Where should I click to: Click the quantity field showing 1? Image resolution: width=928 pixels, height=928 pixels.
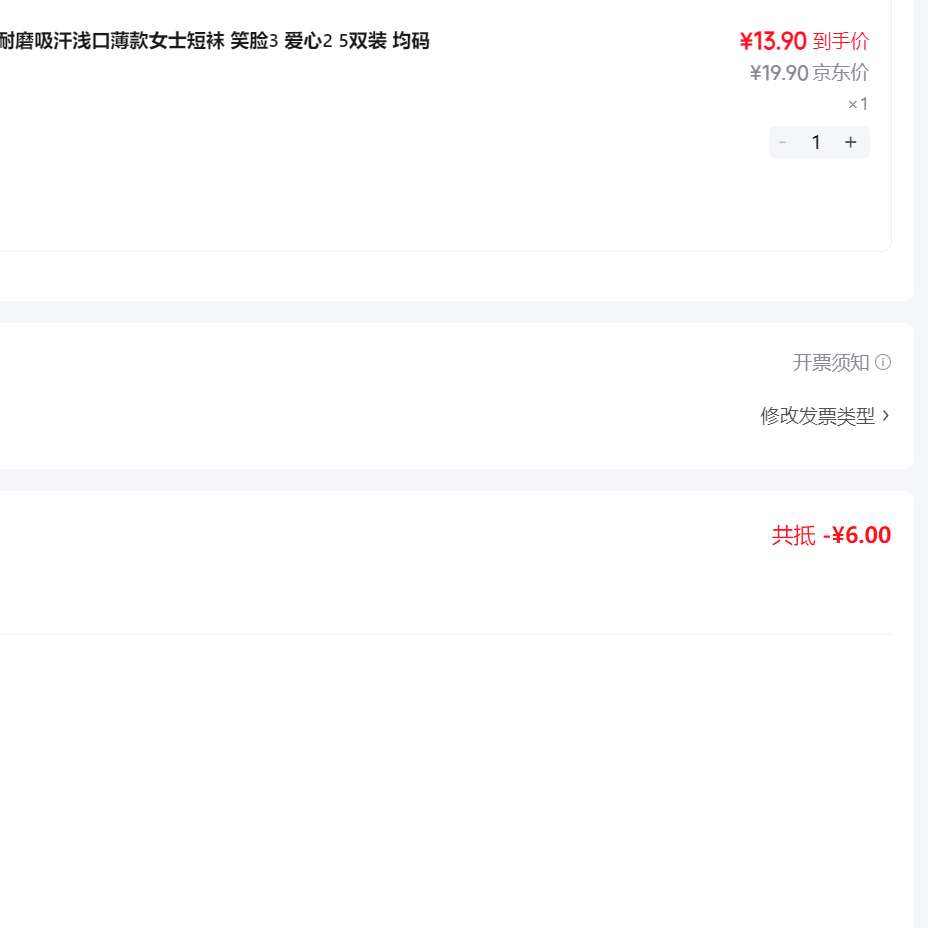click(x=816, y=142)
